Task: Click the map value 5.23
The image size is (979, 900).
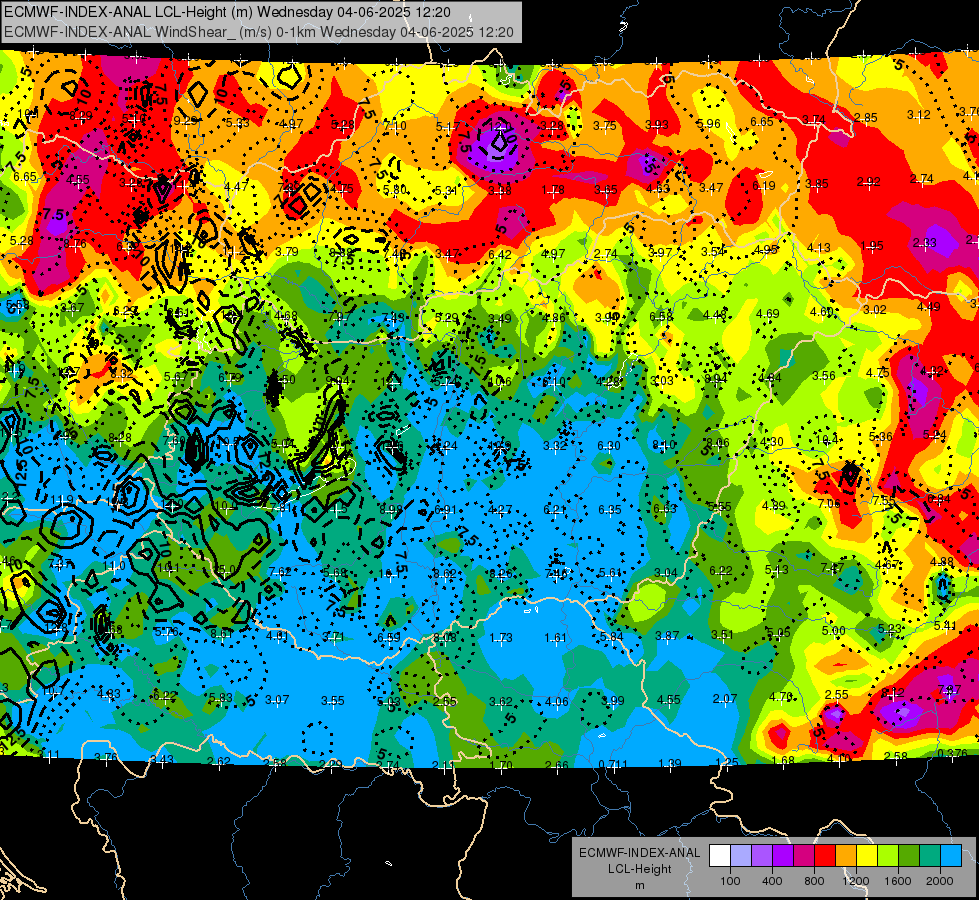Action: tap(889, 629)
